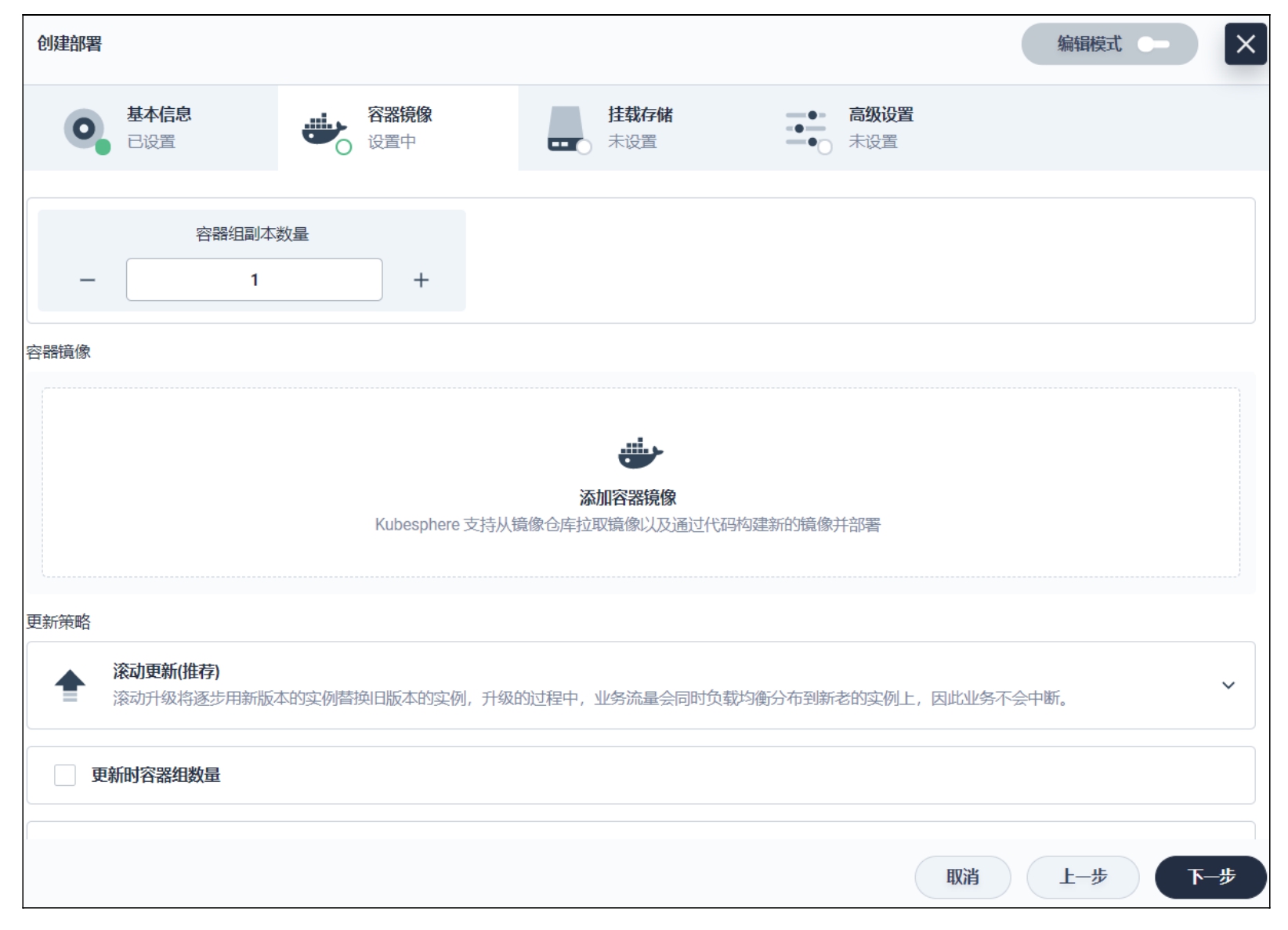Click the rolling update arrow icon
The height and width of the screenshot is (930, 1288).
pyautogui.click(x=70, y=685)
